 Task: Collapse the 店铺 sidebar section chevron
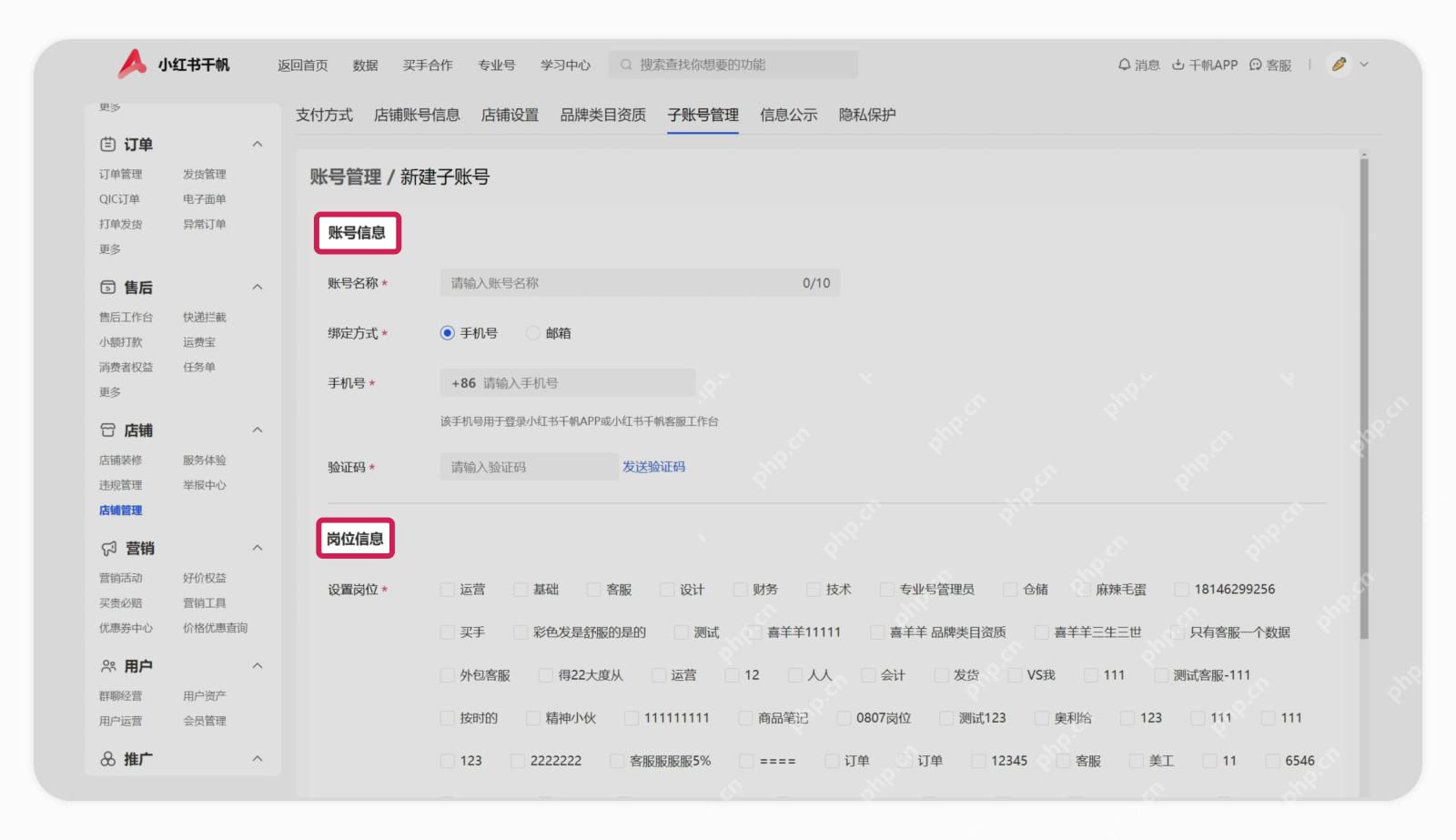click(x=258, y=430)
